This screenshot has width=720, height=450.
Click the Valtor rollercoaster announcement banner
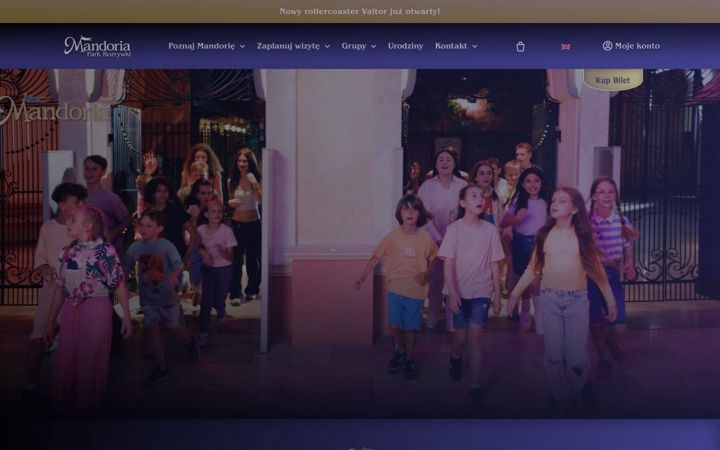point(360,11)
